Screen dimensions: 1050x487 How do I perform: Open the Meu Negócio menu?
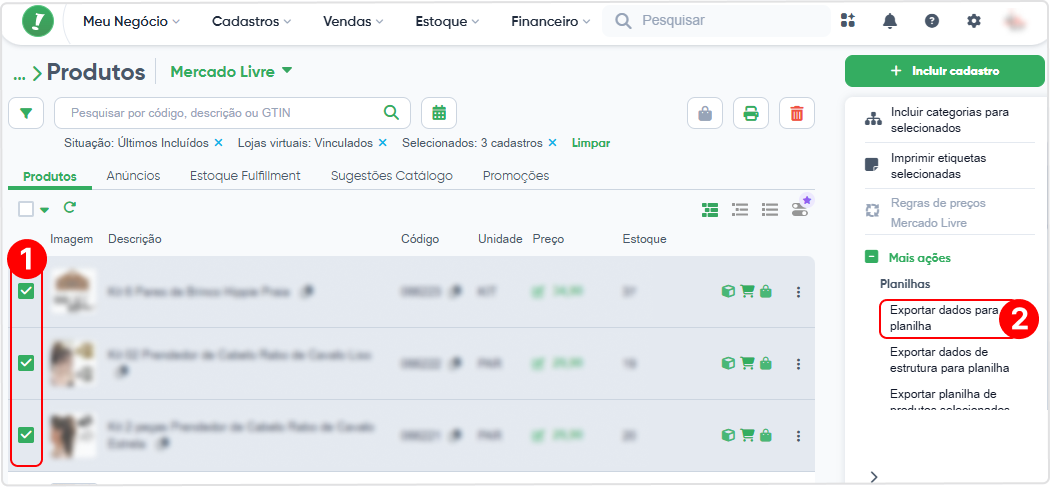[131, 21]
